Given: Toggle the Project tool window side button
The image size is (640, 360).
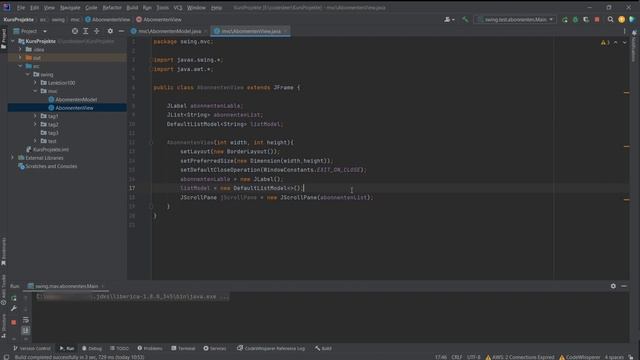Looking at the screenshot, I should (x=4, y=40).
